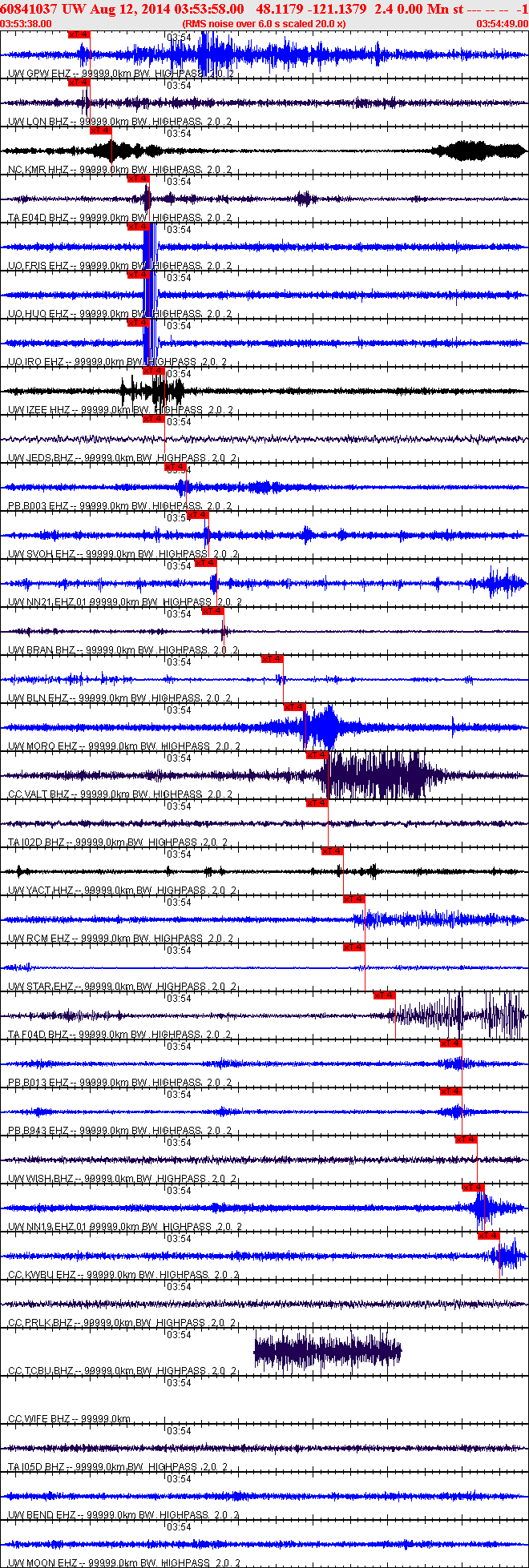Select the xT 4 pick marker on UW LON trace
The image size is (529, 1568).
pyautogui.click(x=79, y=82)
